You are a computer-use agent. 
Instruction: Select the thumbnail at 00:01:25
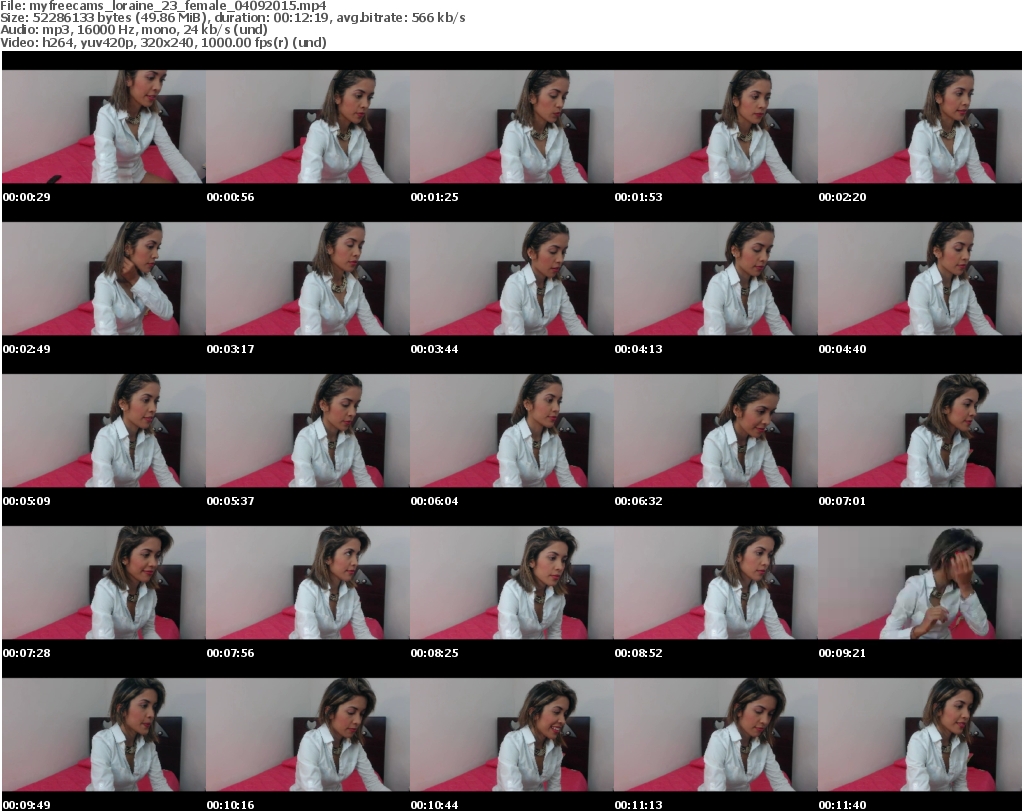[x=512, y=127]
